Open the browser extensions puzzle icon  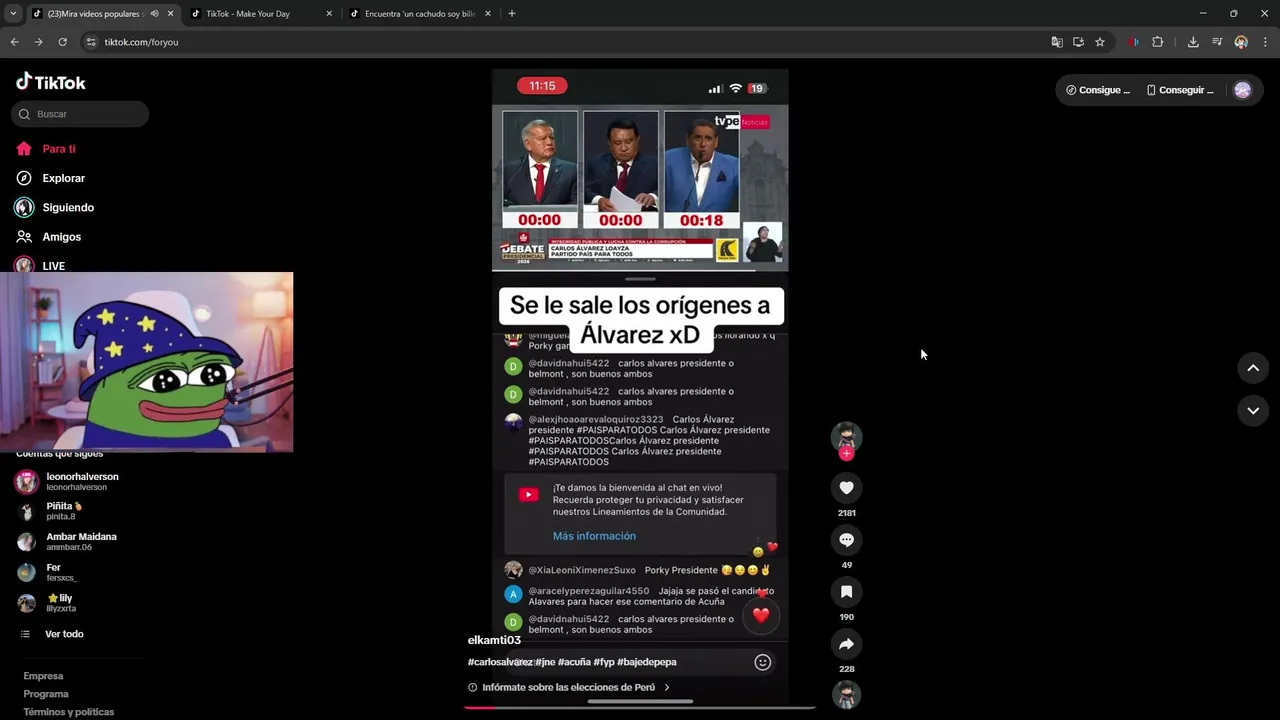[1158, 42]
